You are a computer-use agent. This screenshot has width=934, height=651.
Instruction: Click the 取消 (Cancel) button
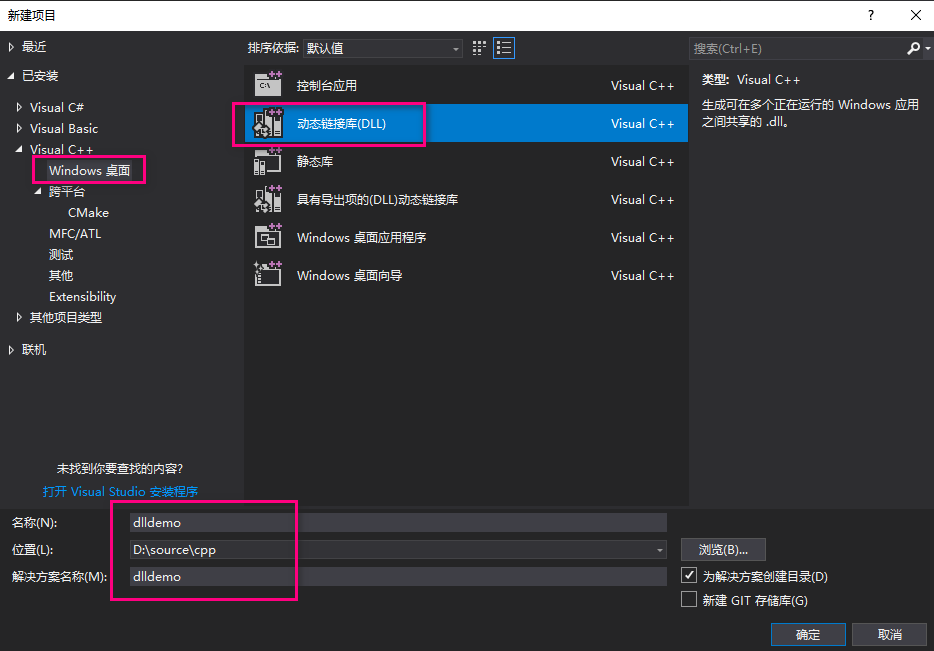coord(889,634)
